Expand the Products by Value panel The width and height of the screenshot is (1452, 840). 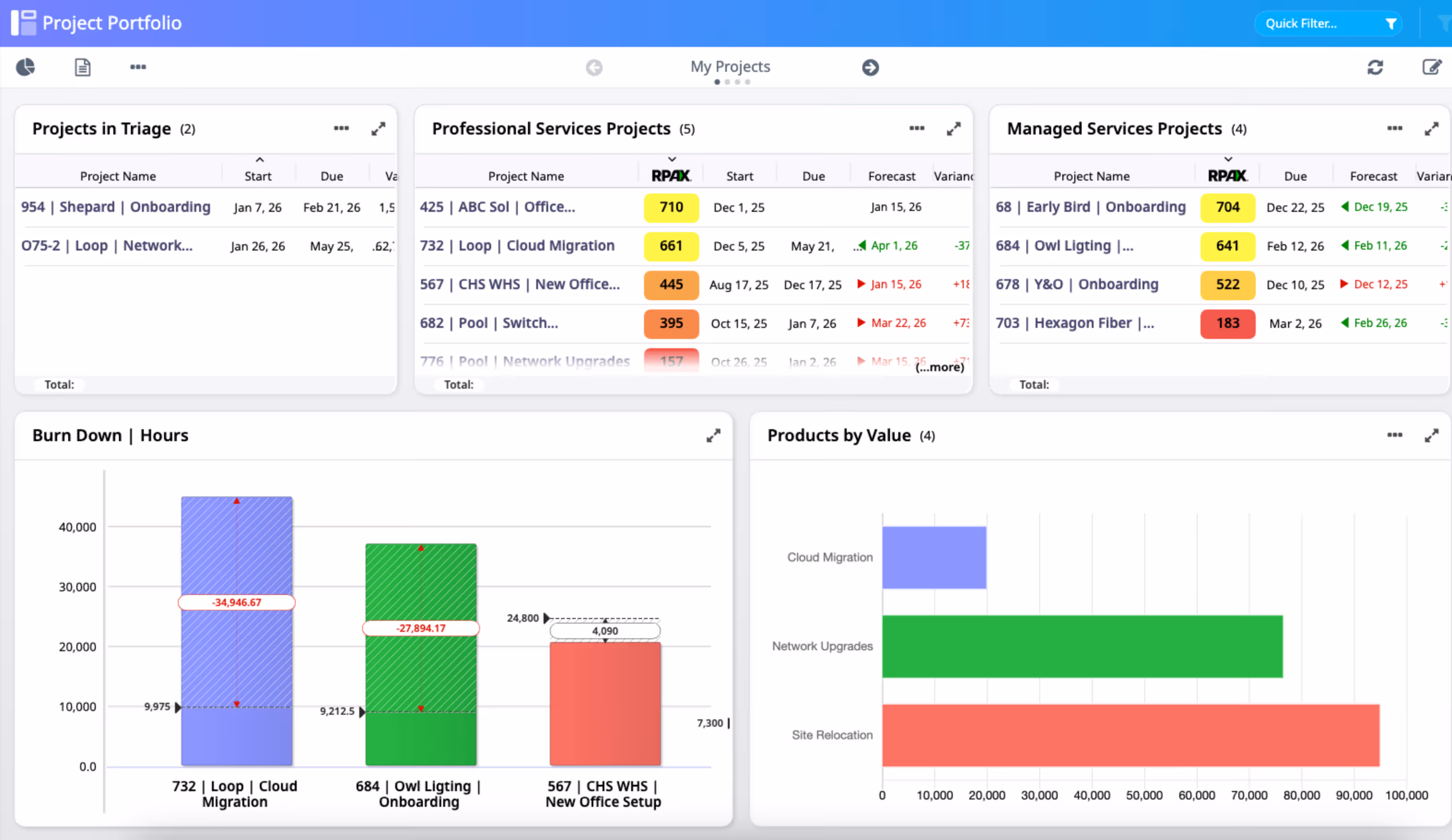pos(1431,435)
